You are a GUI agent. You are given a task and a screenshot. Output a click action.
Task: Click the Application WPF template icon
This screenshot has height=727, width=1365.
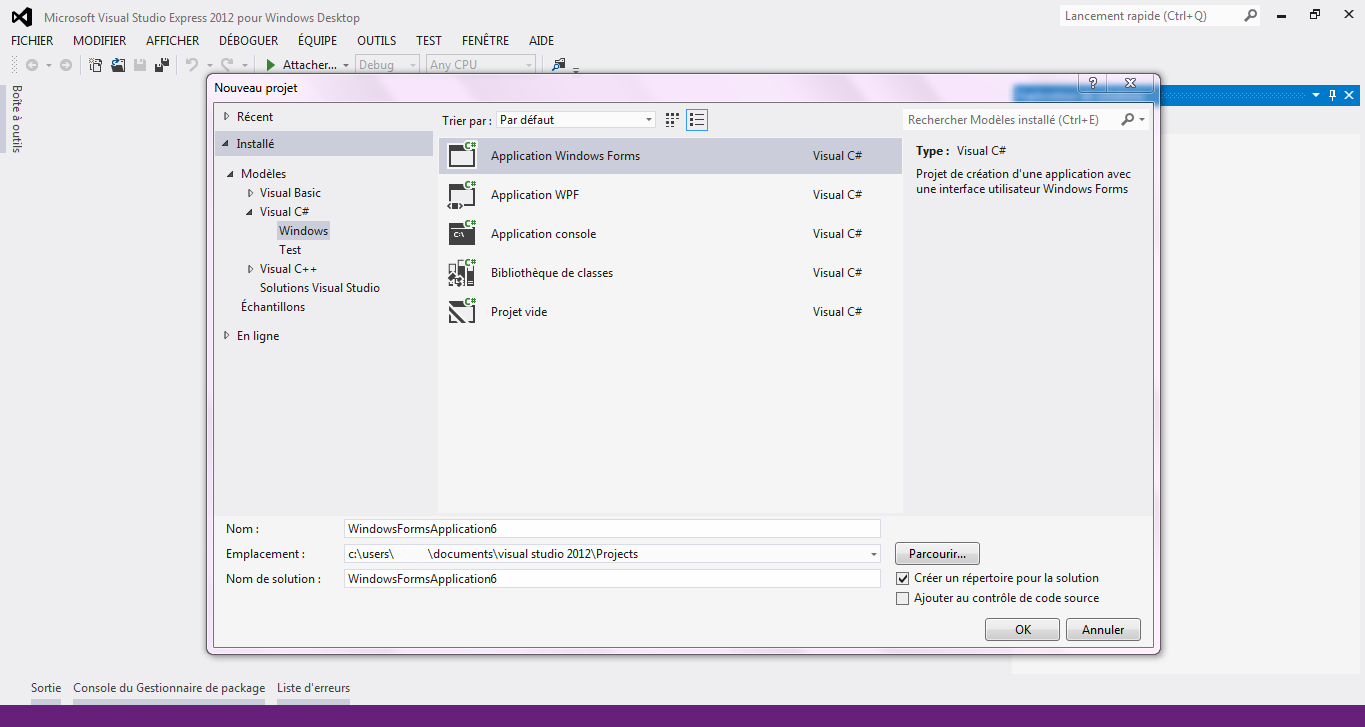coord(462,194)
